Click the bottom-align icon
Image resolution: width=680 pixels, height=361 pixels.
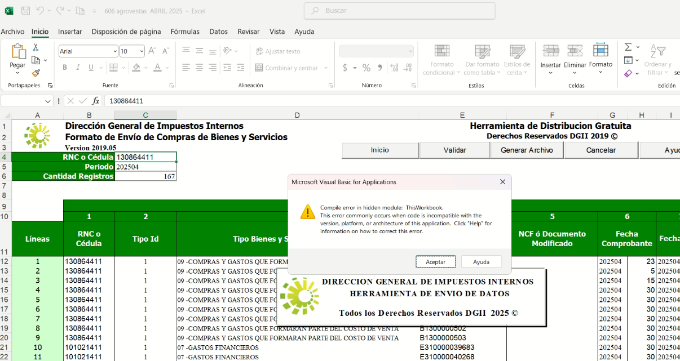click(212, 51)
